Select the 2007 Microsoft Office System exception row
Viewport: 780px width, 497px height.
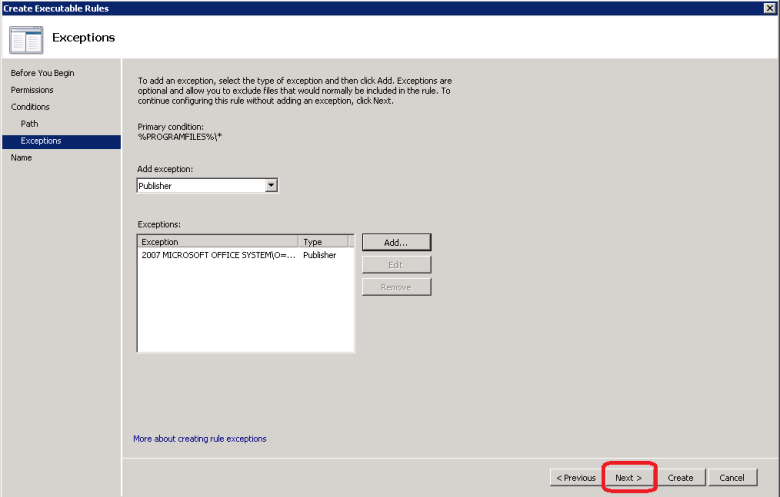pos(240,256)
